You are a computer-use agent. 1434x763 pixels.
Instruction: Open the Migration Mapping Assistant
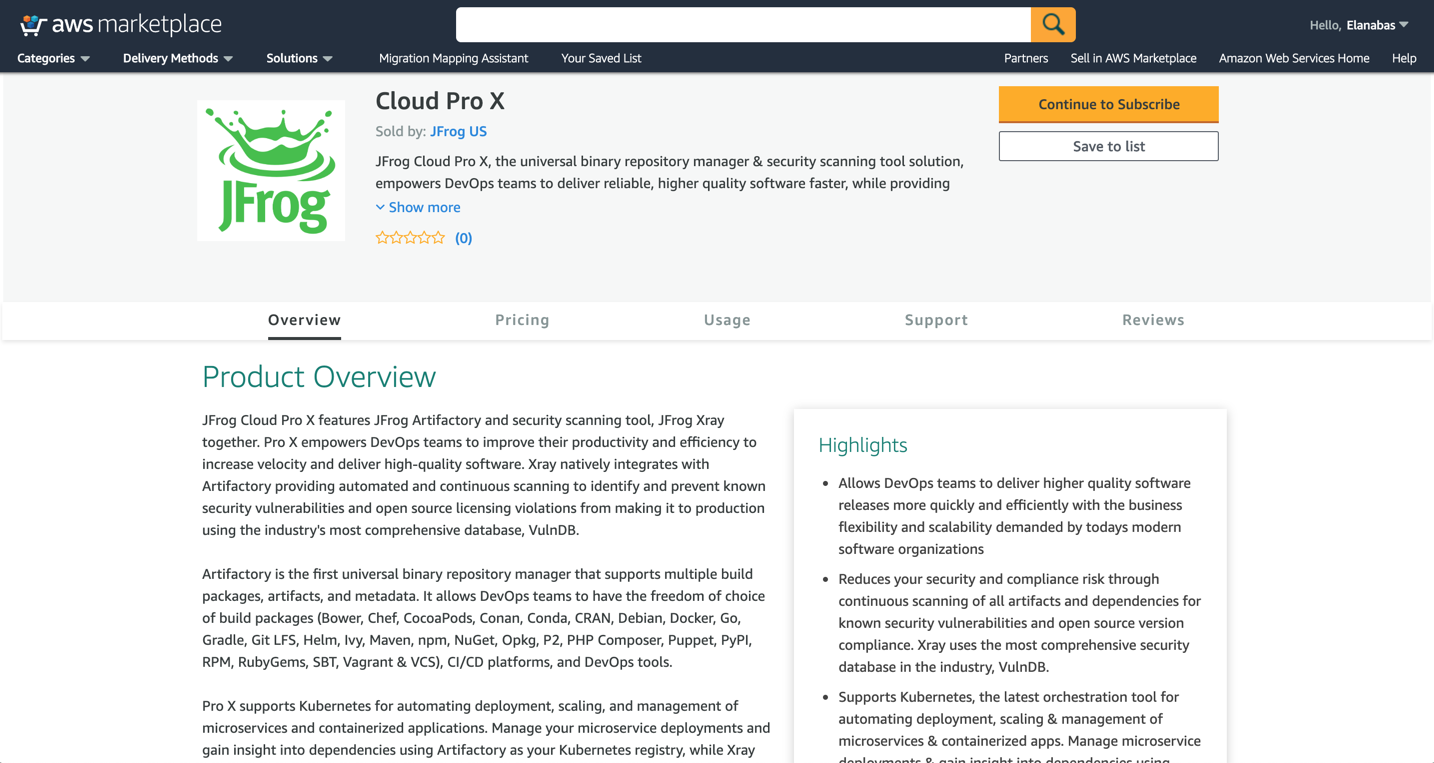click(x=453, y=58)
